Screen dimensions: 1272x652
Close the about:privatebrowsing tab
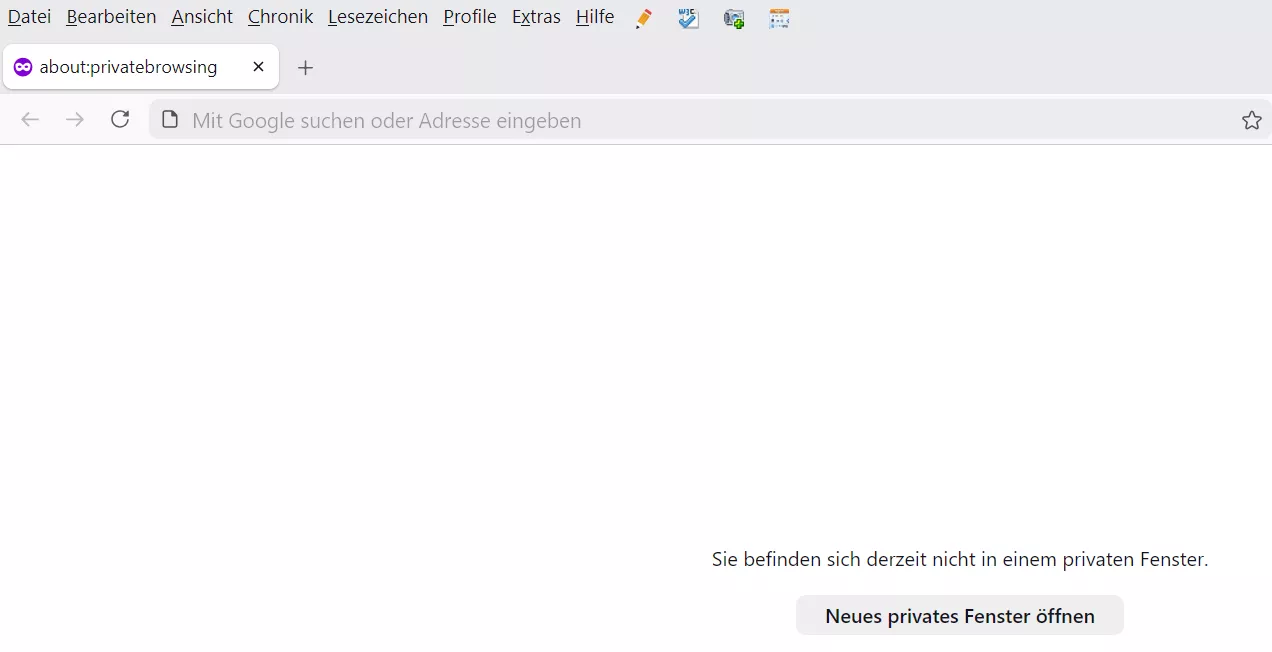(258, 67)
